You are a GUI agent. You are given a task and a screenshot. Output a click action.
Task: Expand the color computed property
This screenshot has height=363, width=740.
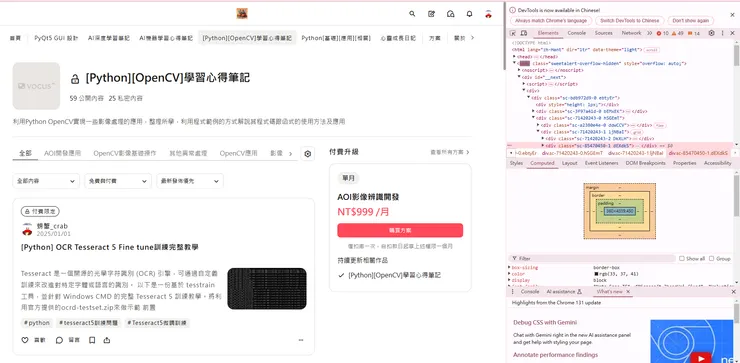[510, 274]
